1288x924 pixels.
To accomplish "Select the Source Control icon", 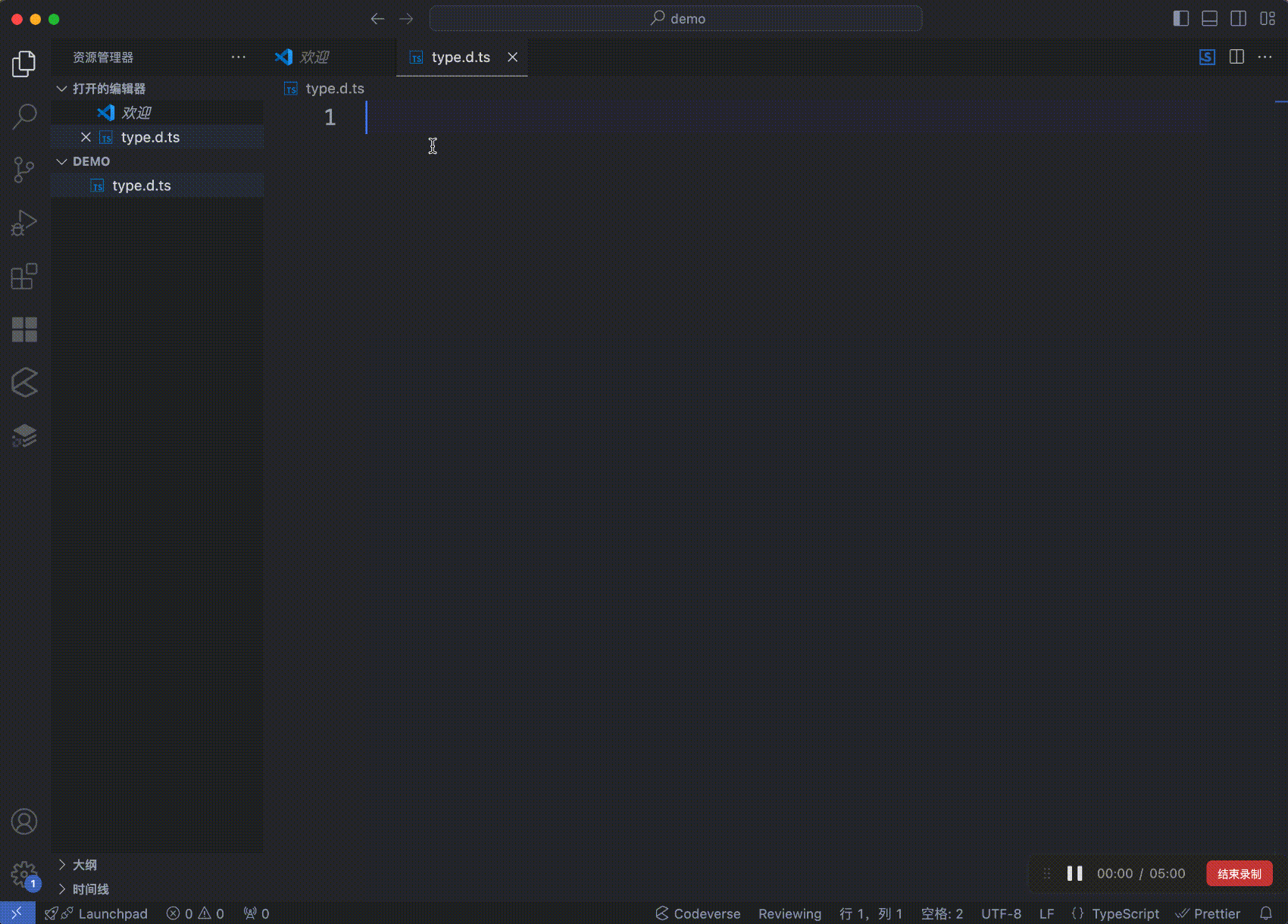I will point(23,170).
